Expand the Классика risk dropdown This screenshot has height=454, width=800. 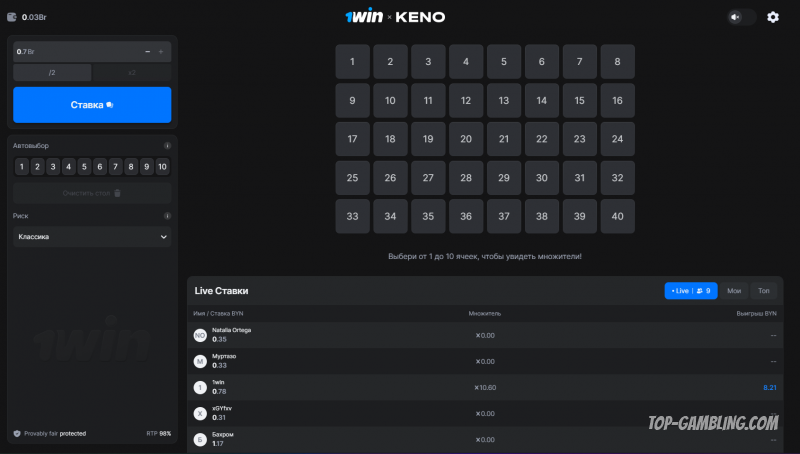[x=92, y=237]
